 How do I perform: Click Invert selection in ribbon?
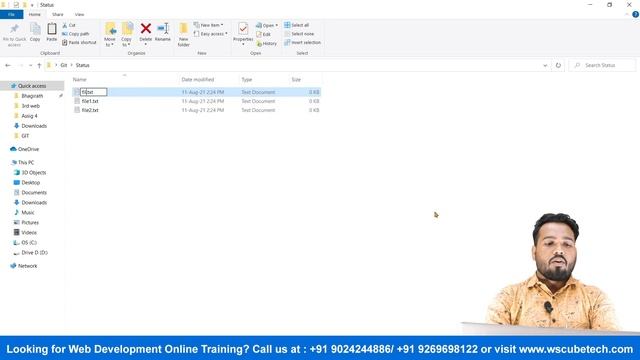302,42
